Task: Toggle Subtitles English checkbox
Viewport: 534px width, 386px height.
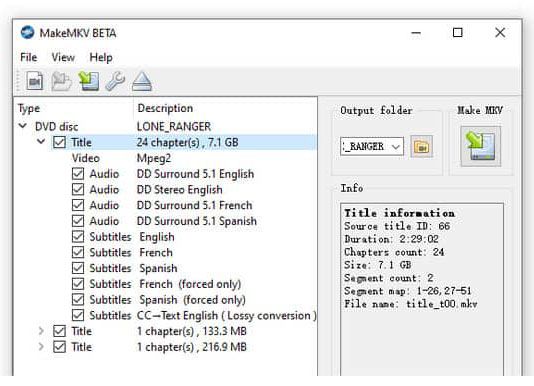Action: coord(78,236)
